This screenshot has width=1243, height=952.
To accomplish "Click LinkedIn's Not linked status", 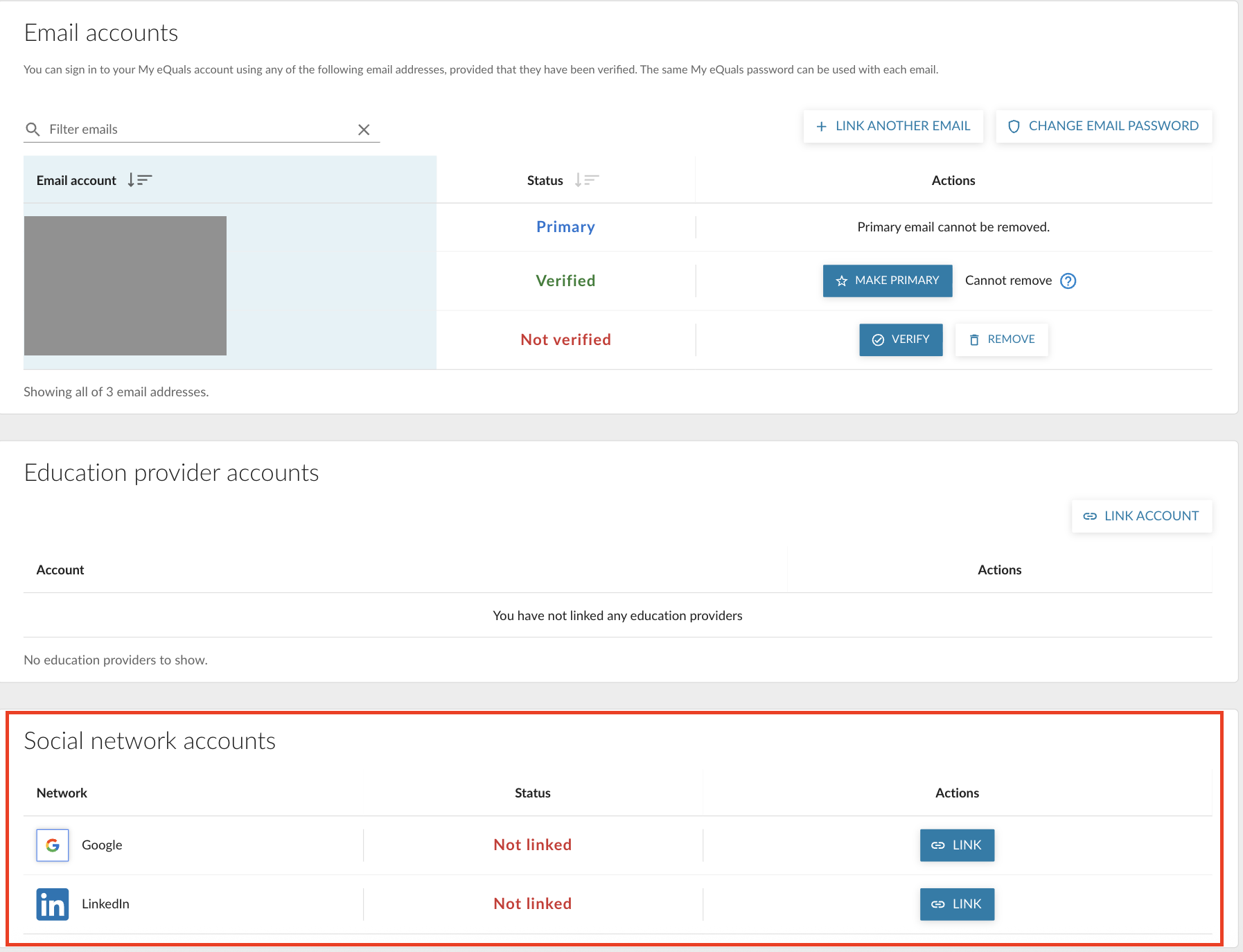I will (532, 904).
